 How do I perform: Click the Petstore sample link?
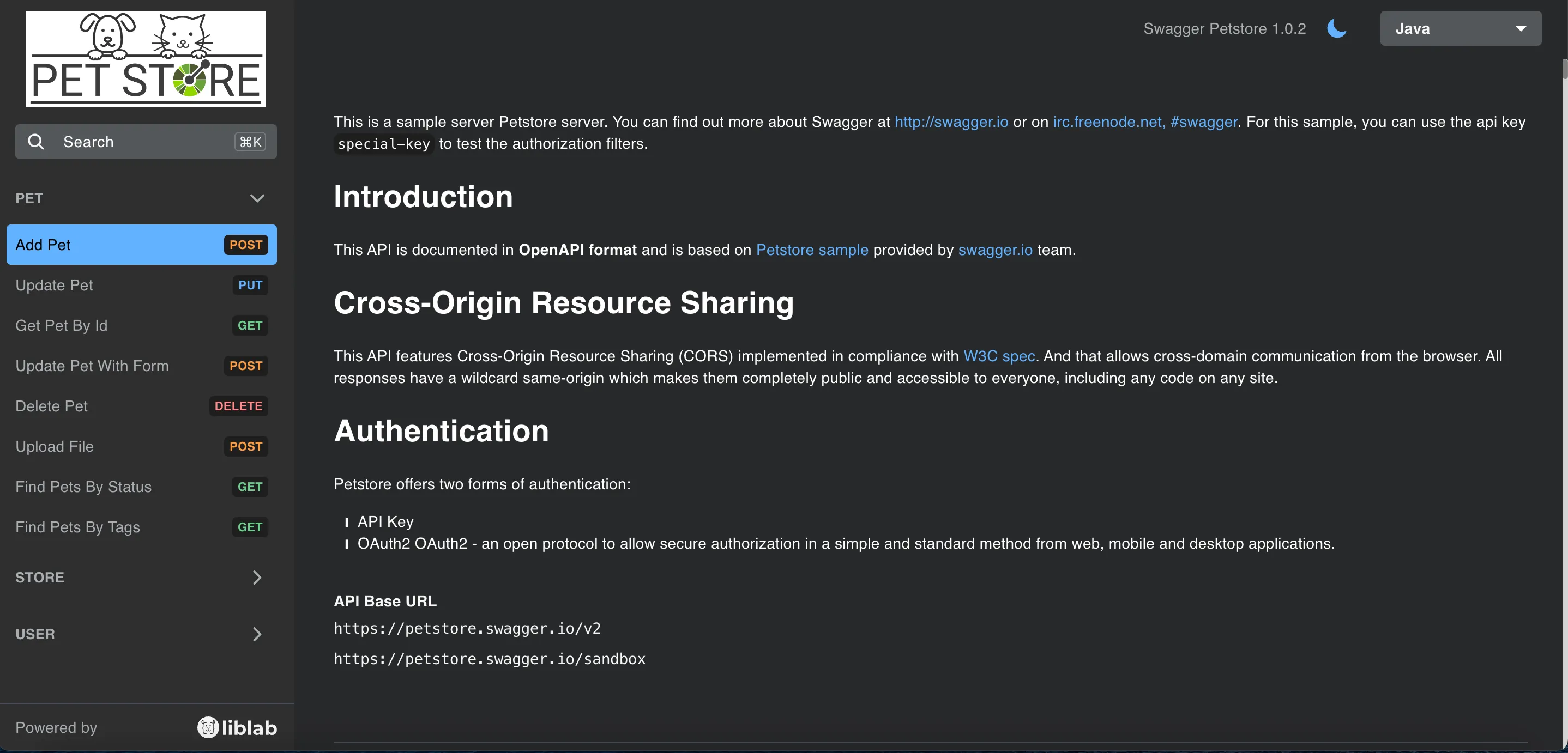click(811, 250)
